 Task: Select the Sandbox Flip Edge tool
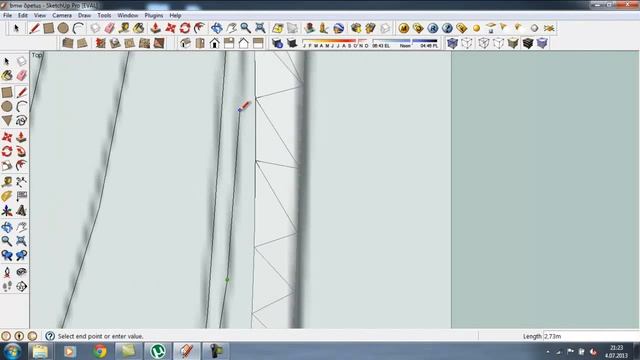pyautogui.click(x=159, y=43)
